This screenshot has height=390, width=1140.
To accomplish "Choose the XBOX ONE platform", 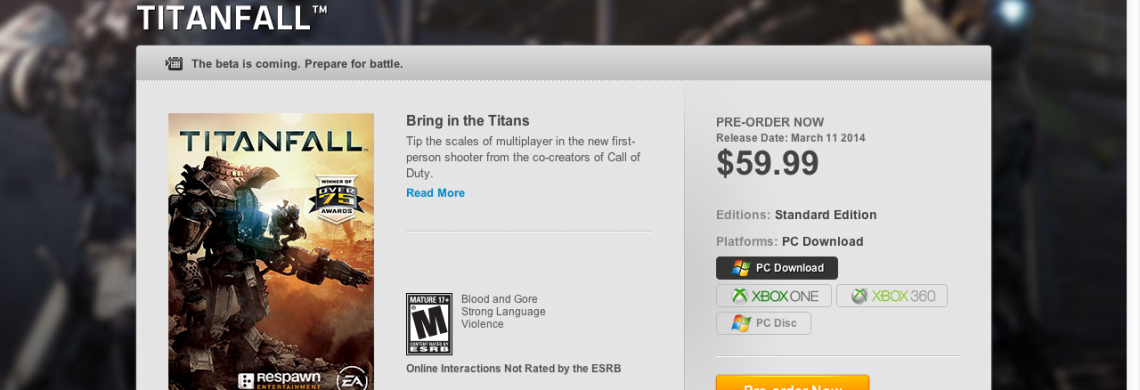I will click(x=774, y=296).
